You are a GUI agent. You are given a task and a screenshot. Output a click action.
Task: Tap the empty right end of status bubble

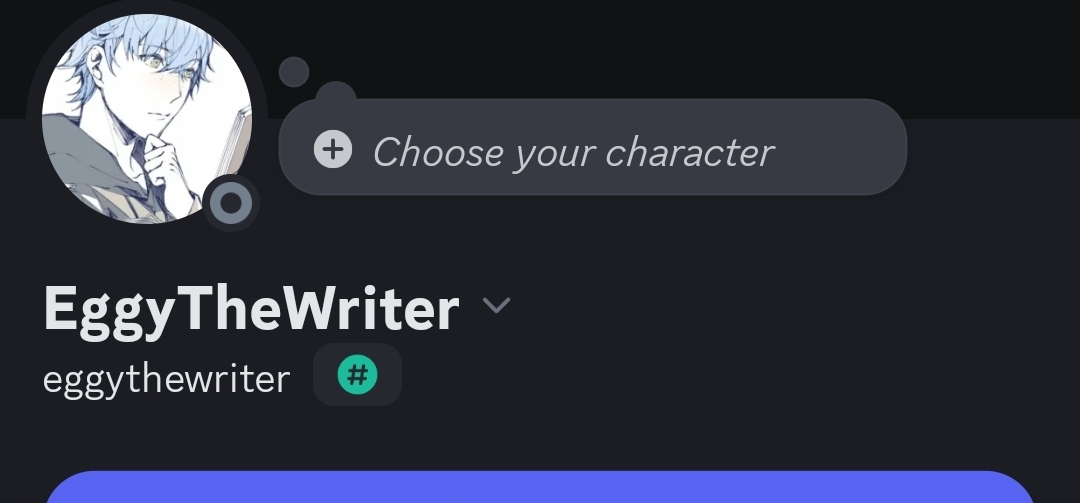coord(850,152)
